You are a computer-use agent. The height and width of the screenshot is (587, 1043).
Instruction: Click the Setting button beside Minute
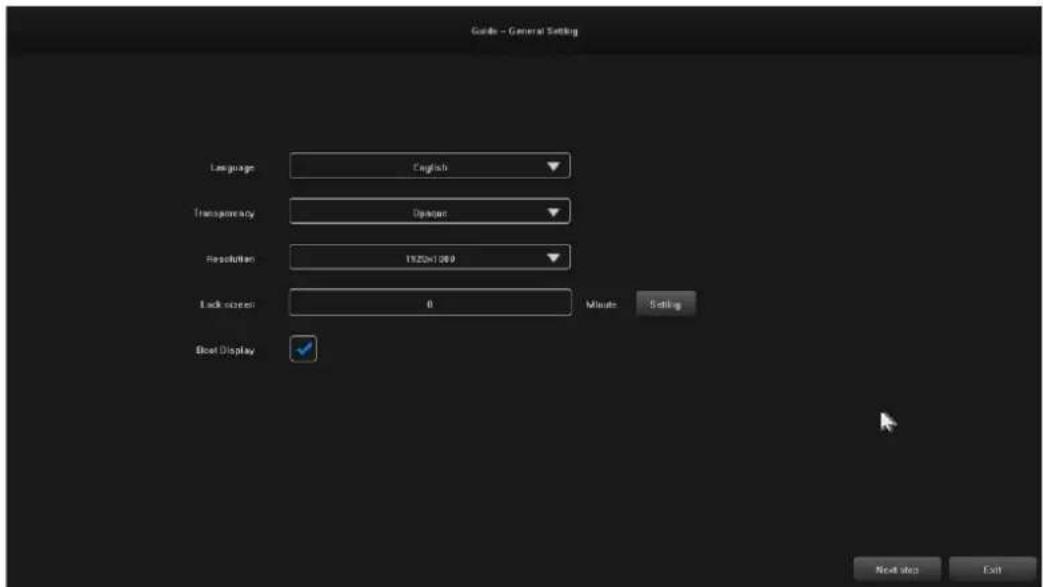(666, 304)
